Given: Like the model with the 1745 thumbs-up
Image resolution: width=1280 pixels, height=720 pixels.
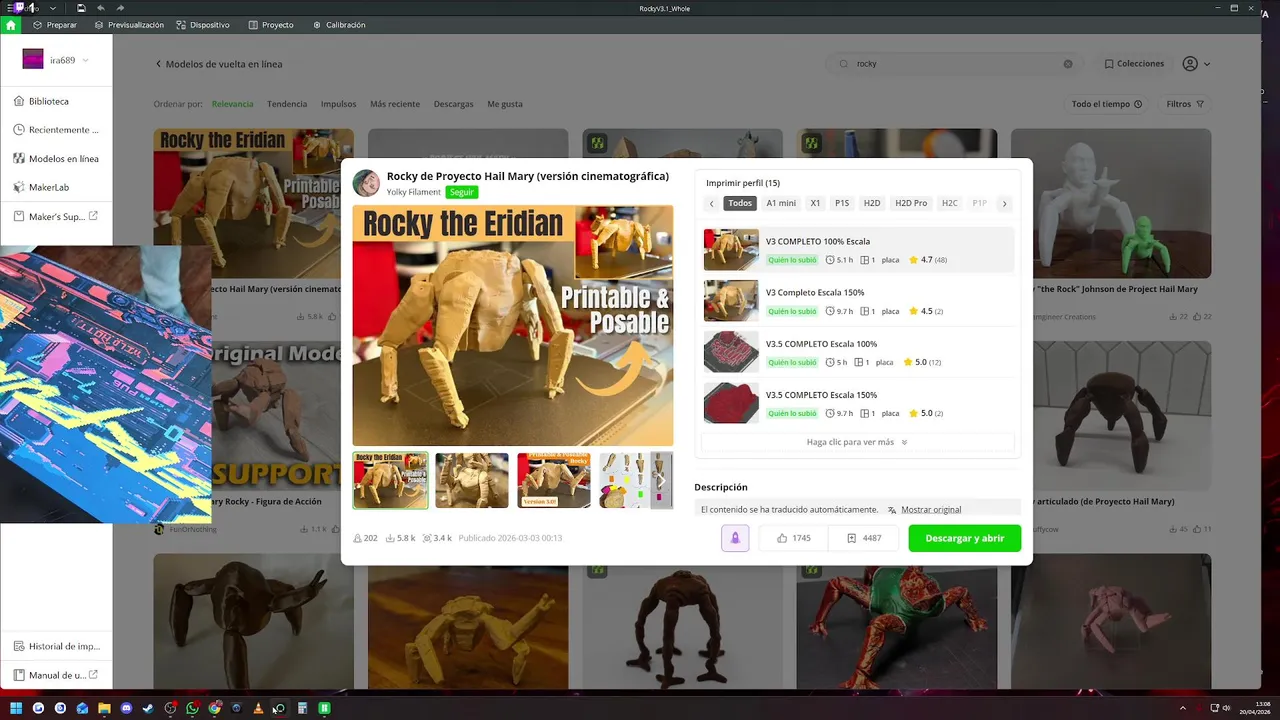Looking at the screenshot, I should click(x=794, y=538).
